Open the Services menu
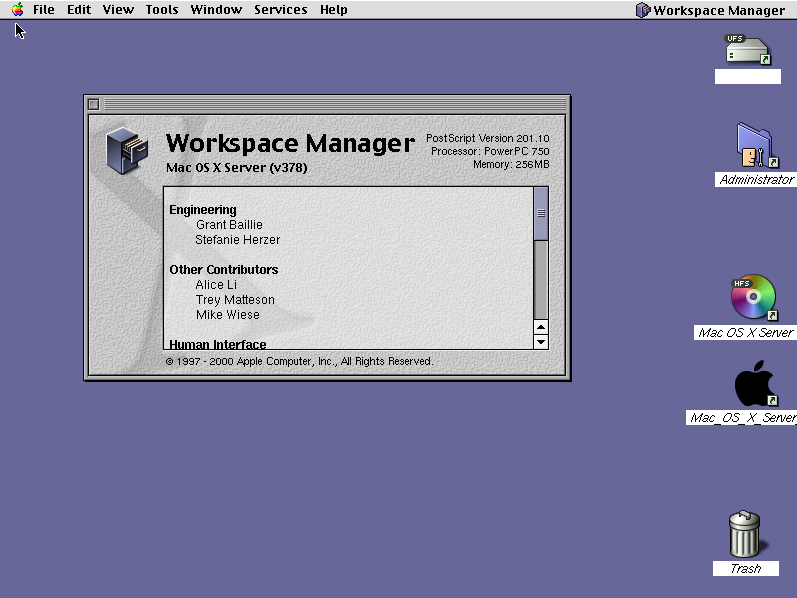The image size is (797, 598). 281,10
